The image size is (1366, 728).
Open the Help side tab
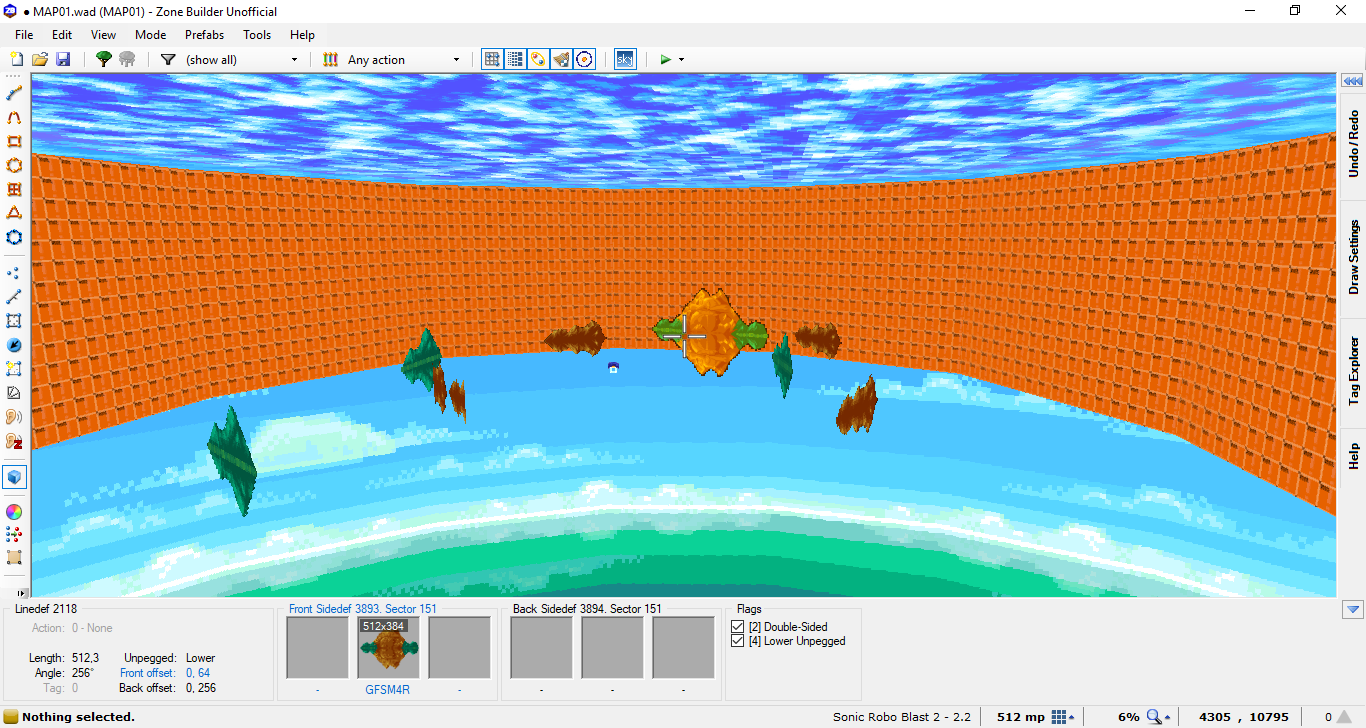1353,457
